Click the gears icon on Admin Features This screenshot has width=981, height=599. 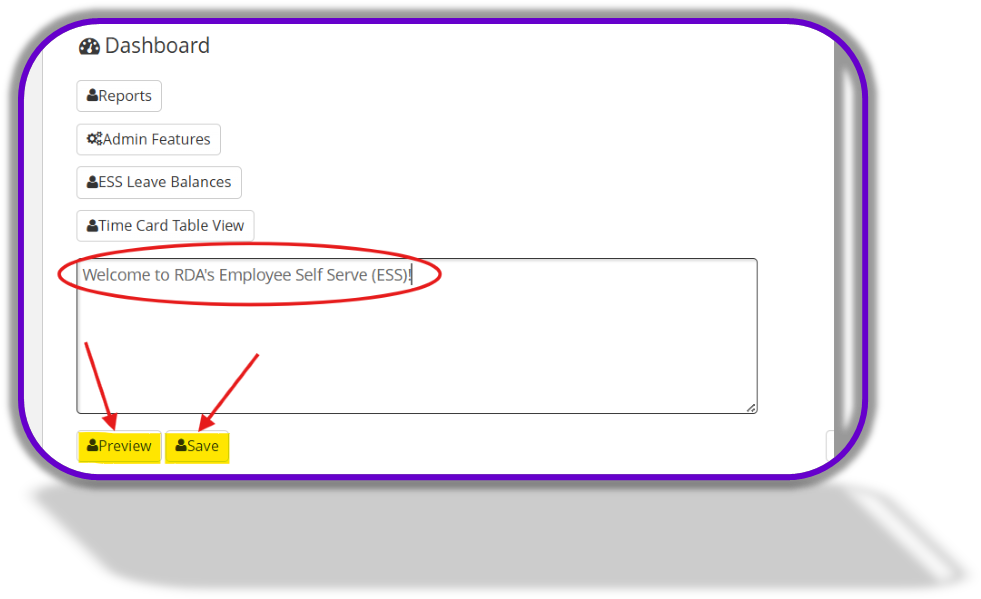[x=94, y=138]
